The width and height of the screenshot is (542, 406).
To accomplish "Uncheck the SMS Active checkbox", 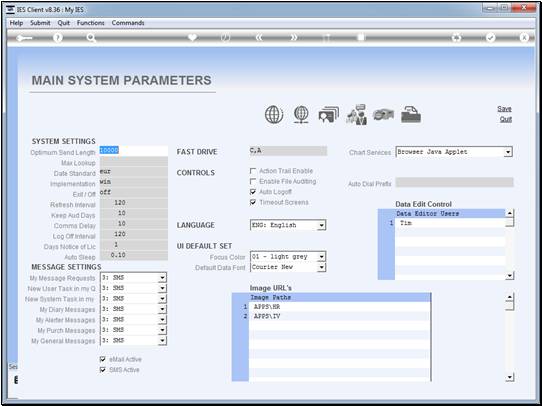I will [x=103, y=370].
